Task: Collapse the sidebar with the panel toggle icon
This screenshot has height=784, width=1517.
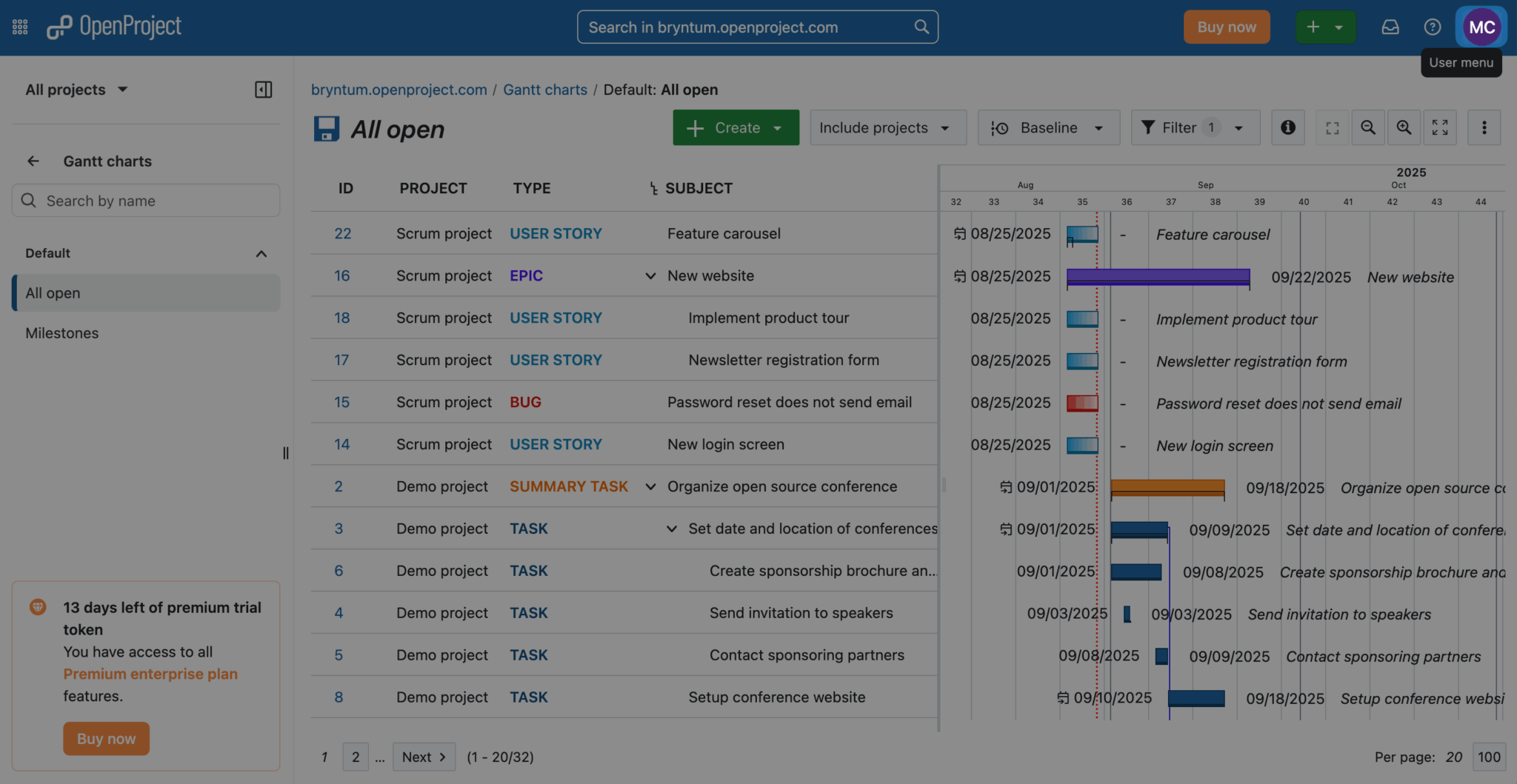Action: 263,90
